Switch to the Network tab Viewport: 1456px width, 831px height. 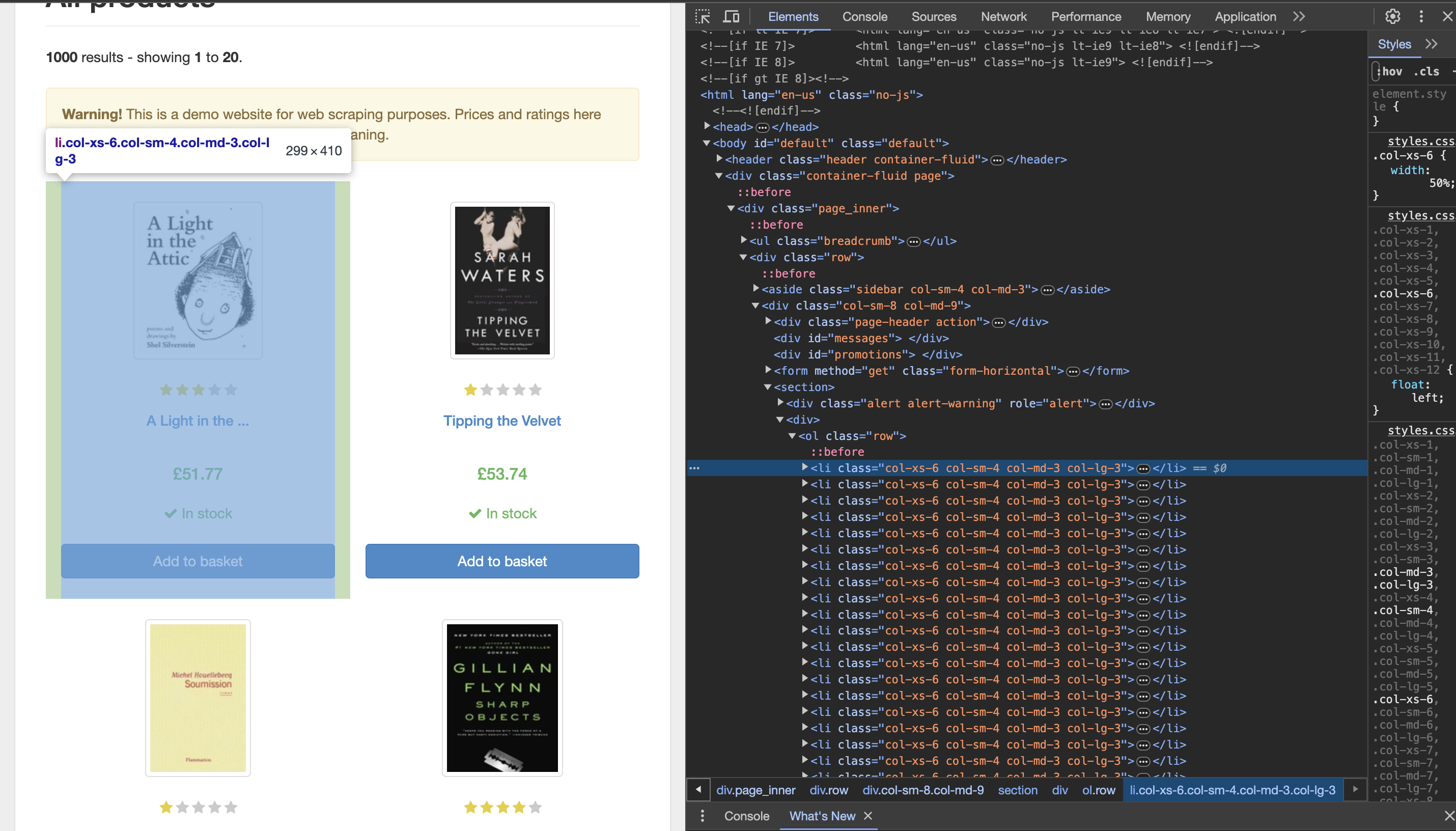1003,17
